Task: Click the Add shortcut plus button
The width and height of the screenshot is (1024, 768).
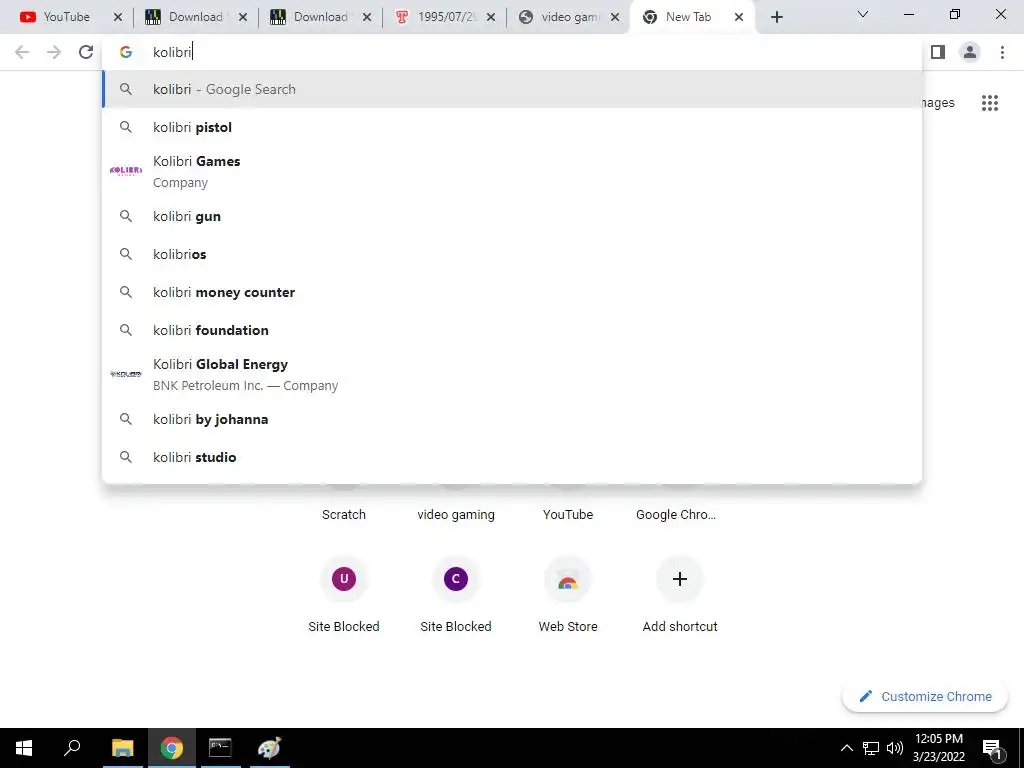Action: click(x=680, y=579)
